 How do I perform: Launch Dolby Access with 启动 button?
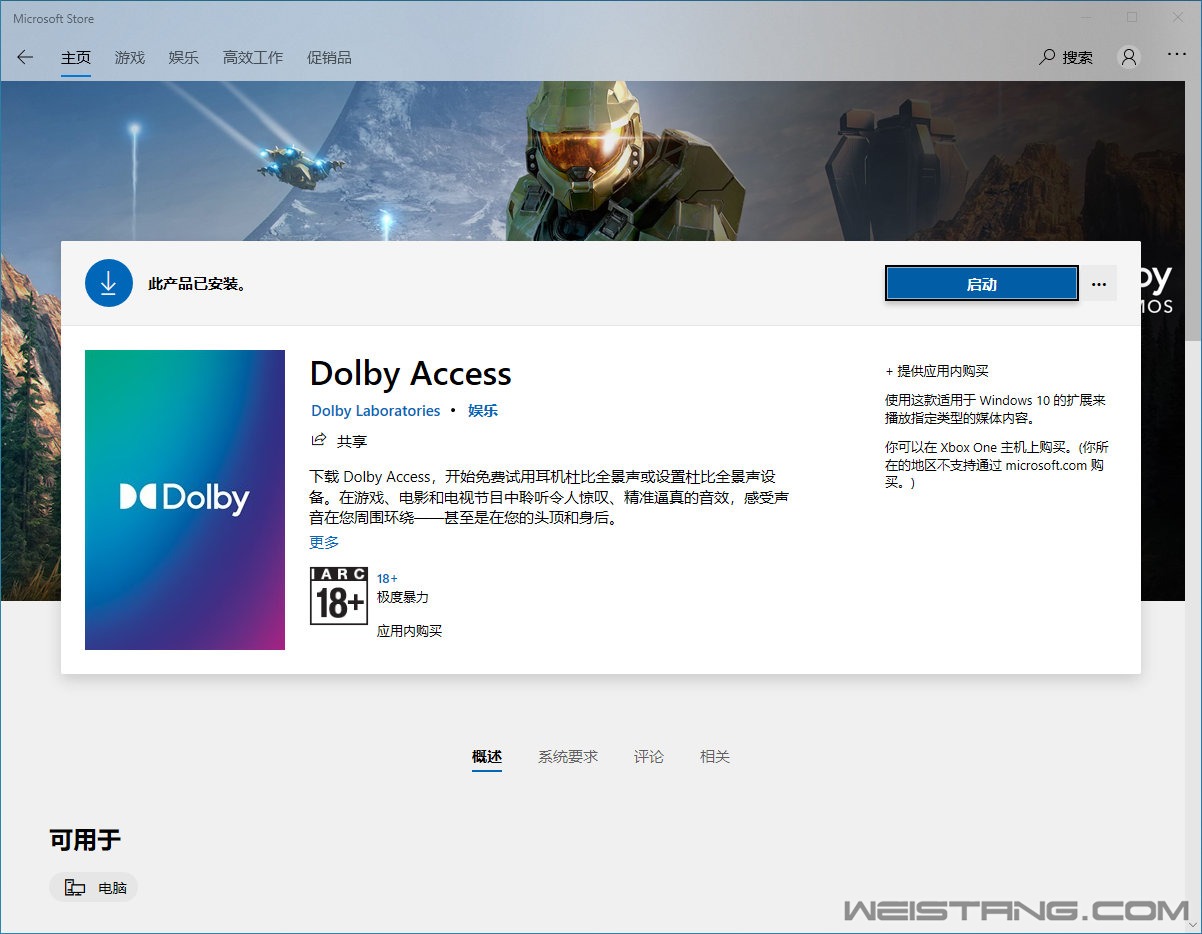coord(981,284)
